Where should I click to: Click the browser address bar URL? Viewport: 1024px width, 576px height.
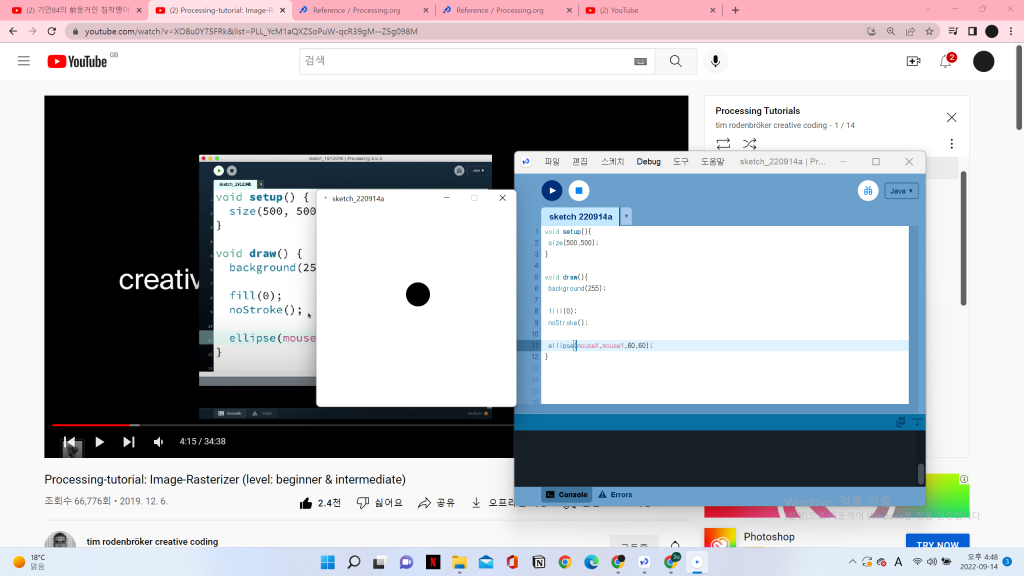point(251,31)
